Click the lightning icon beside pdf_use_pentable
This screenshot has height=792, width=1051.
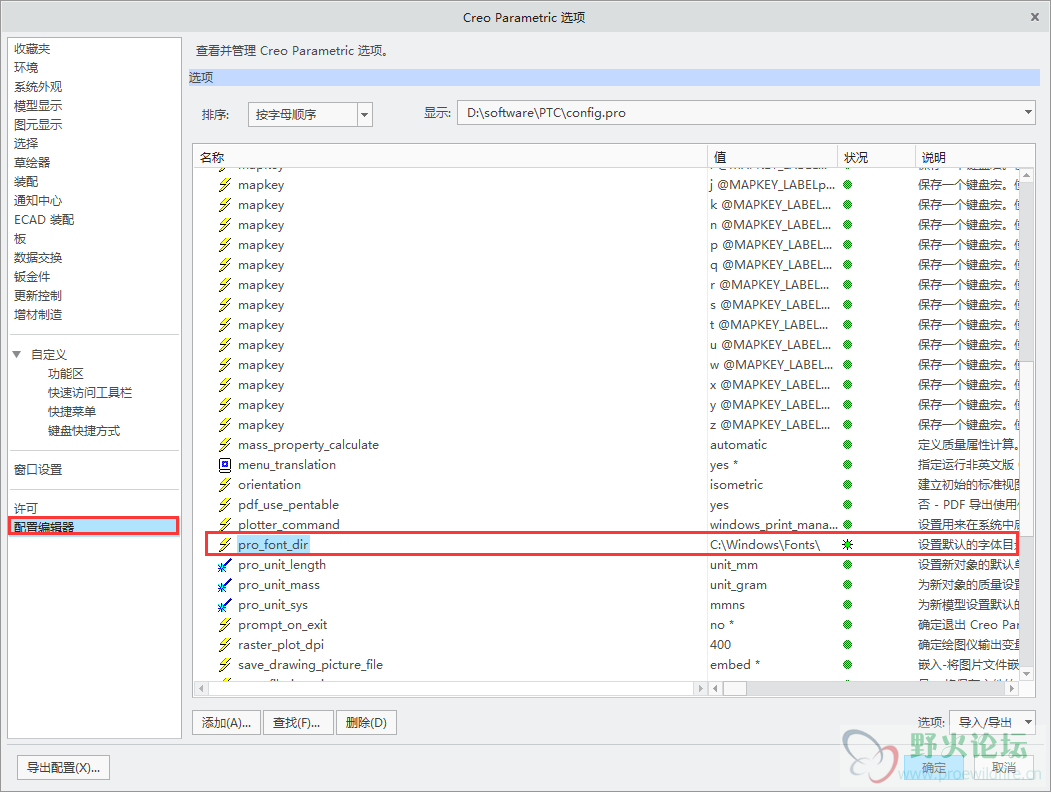pos(225,505)
